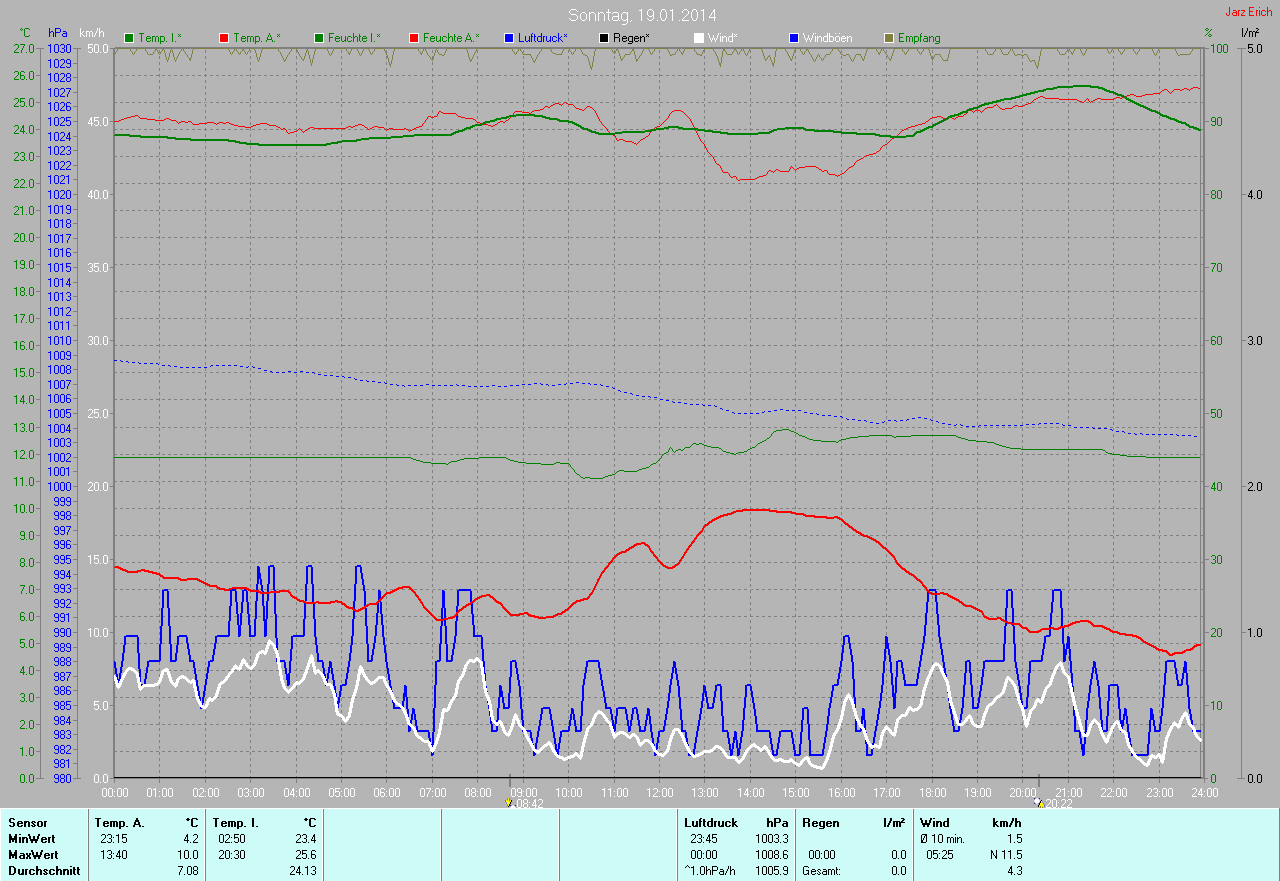Image resolution: width=1280 pixels, height=881 pixels.
Task: Click the outdoor maximum value 10.0
Action: [x=188, y=855]
